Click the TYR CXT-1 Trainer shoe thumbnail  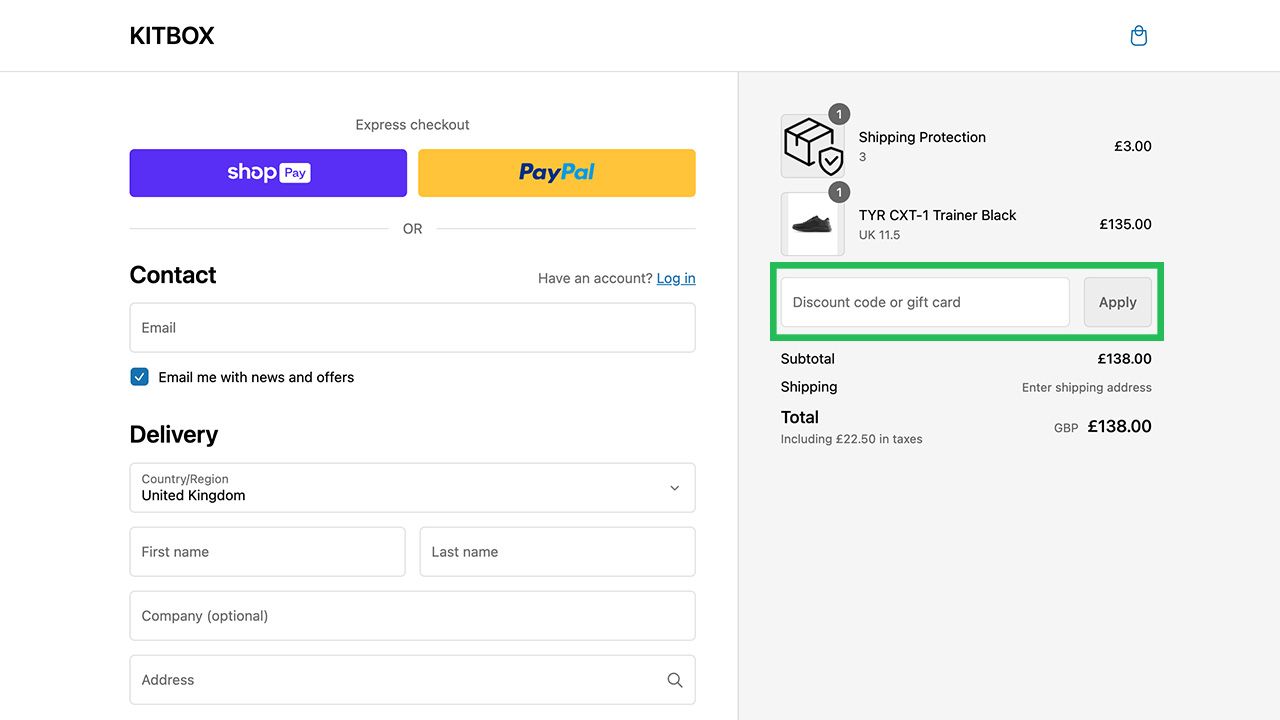[x=812, y=224]
